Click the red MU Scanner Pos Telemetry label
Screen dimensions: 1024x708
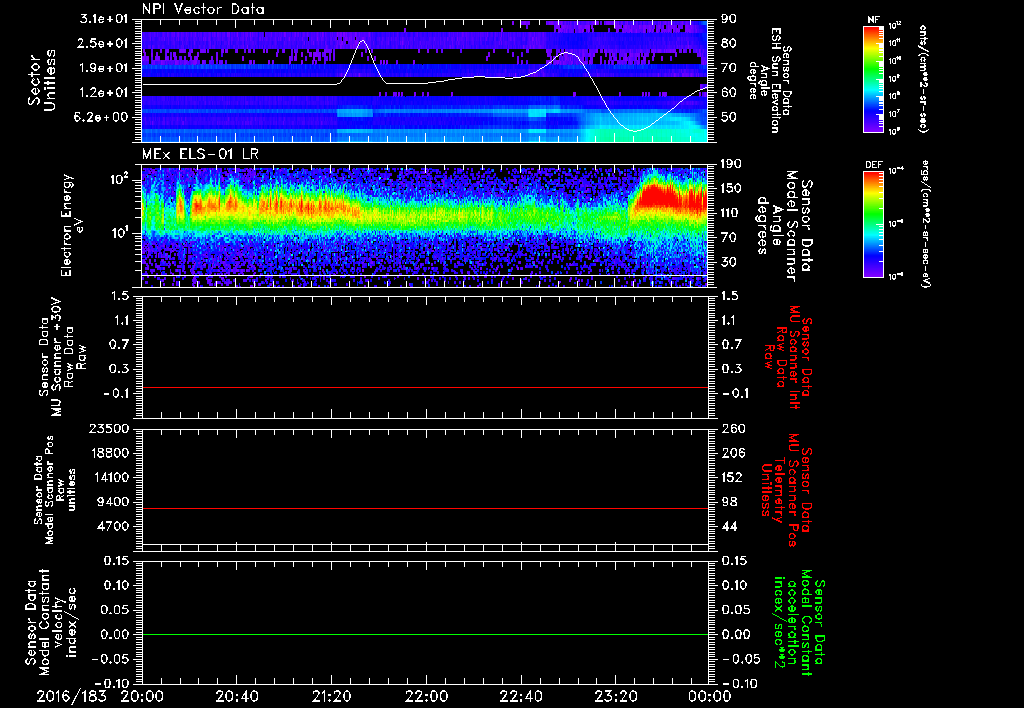(x=786, y=490)
